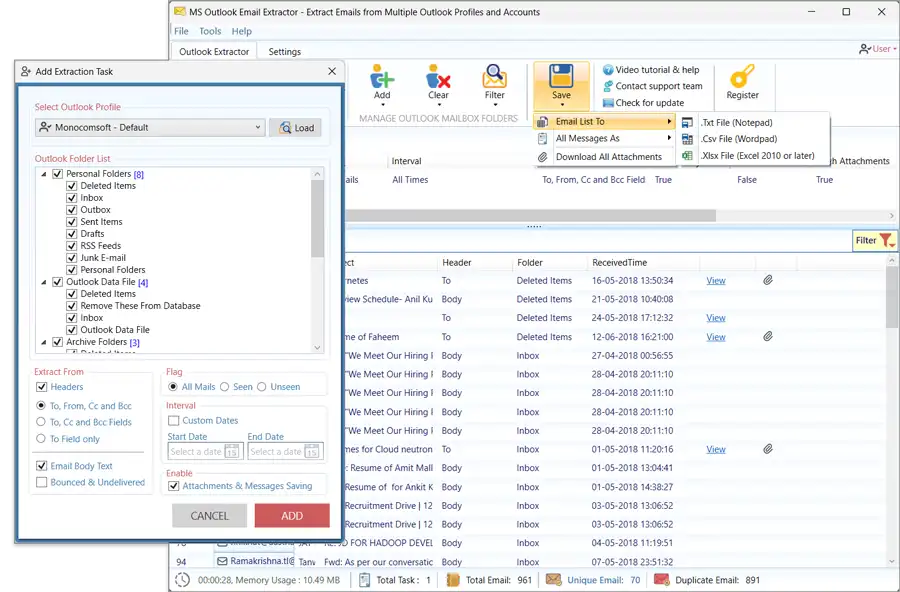Click the orange Filter funnel button
The height and width of the screenshot is (592, 900).
point(874,241)
